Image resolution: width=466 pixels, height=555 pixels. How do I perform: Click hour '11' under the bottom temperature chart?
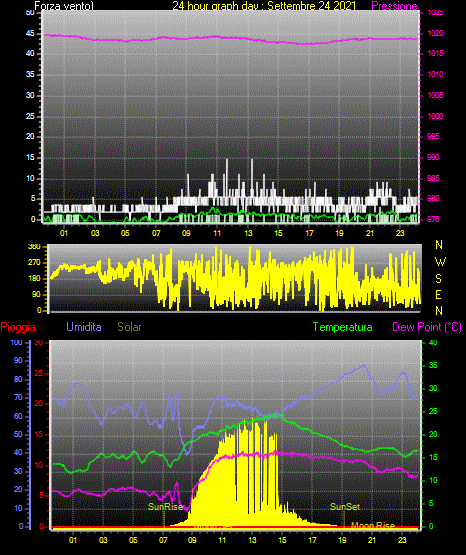[222, 540]
